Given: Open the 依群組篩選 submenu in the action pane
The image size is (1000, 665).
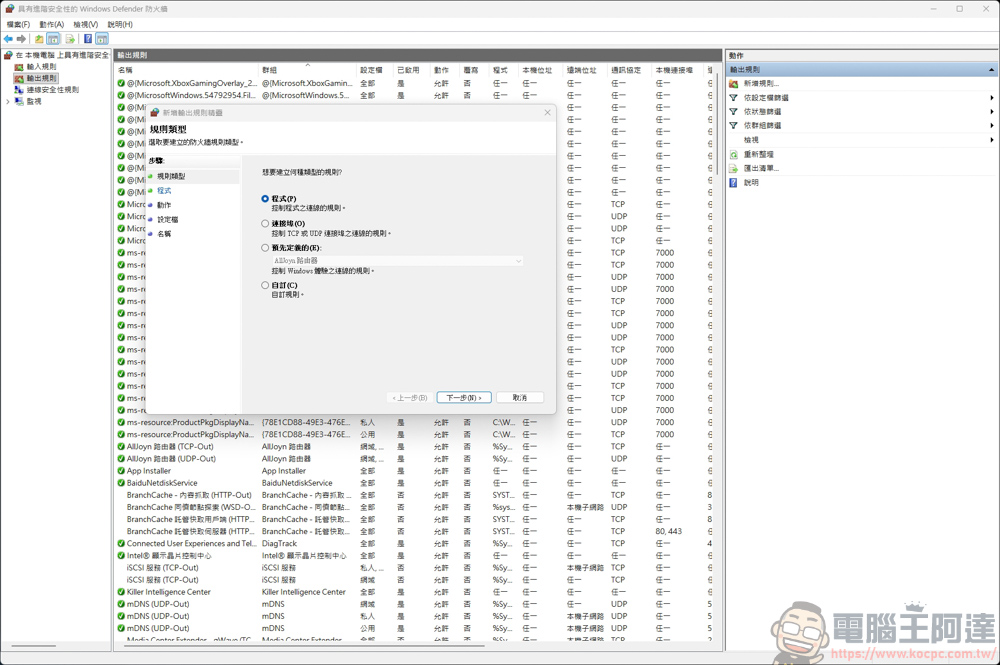Looking at the screenshot, I should (x=862, y=126).
